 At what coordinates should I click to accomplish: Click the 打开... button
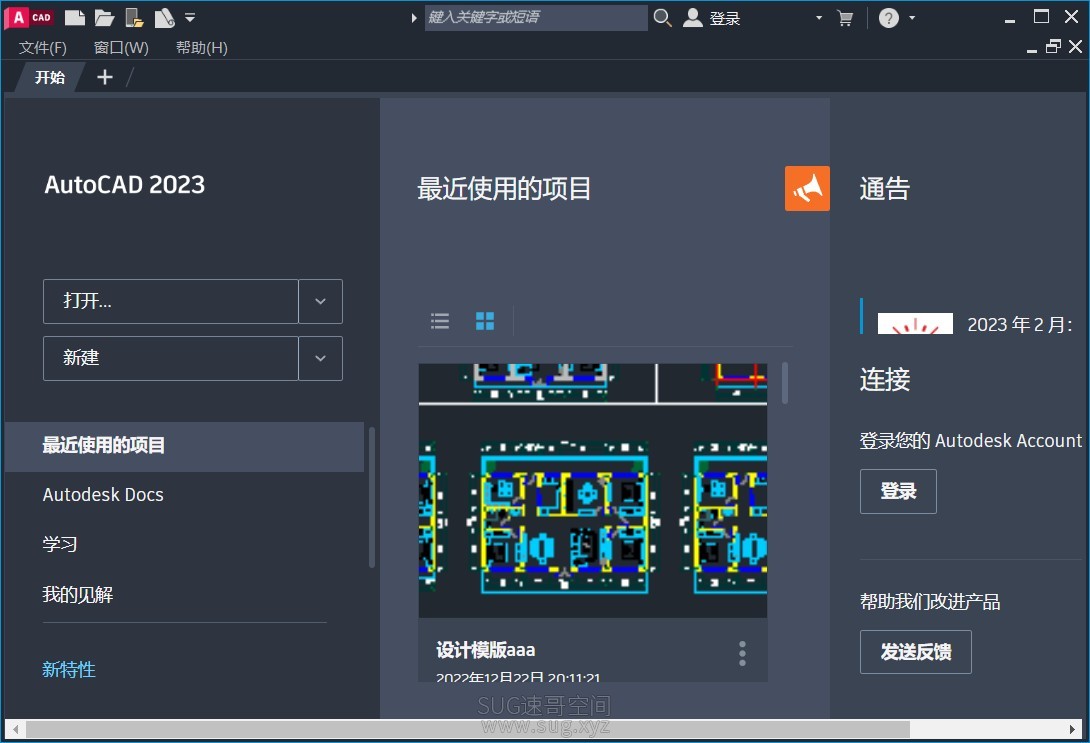pyautogui.click(x=170, y=301)
